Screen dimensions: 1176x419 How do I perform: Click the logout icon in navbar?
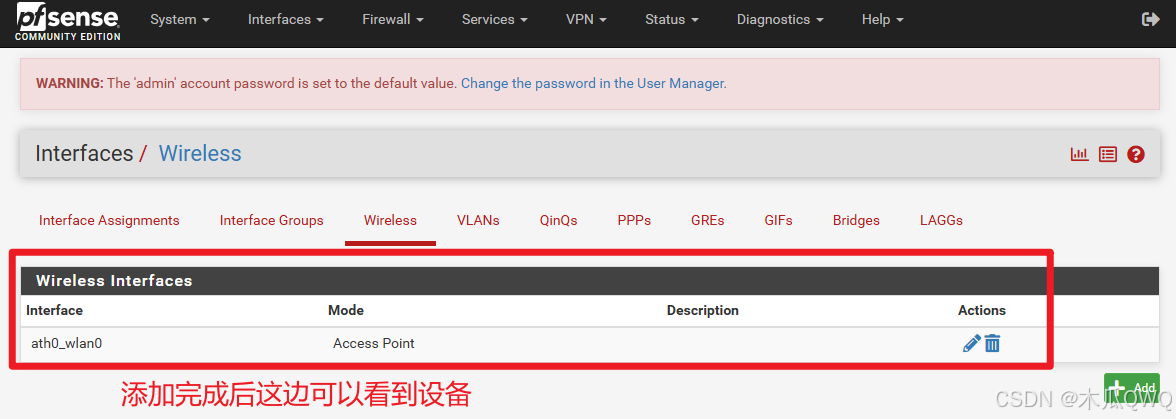click(x=1150, y=19)
